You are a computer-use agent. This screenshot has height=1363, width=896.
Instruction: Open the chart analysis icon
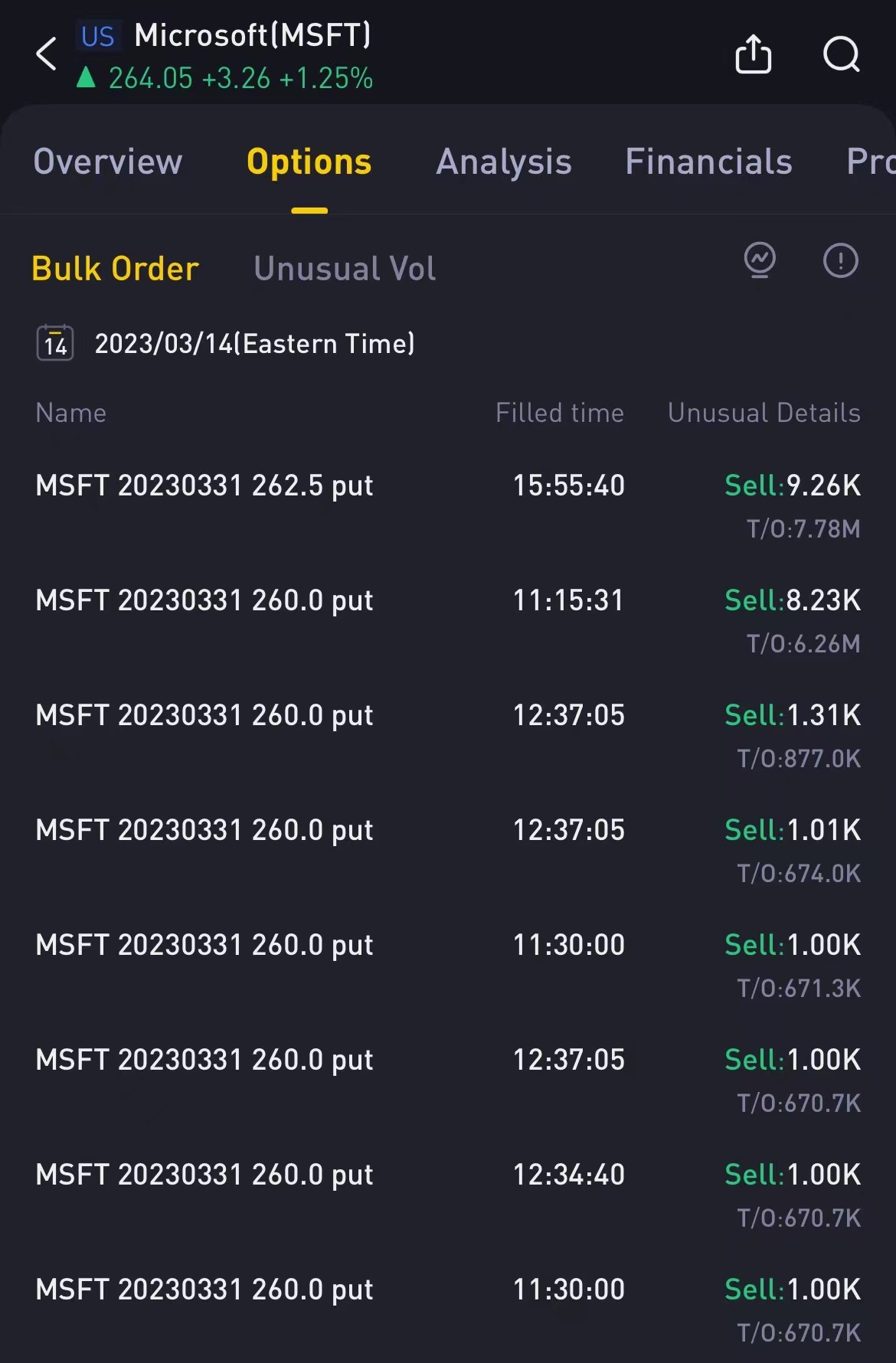pos(760,260)
